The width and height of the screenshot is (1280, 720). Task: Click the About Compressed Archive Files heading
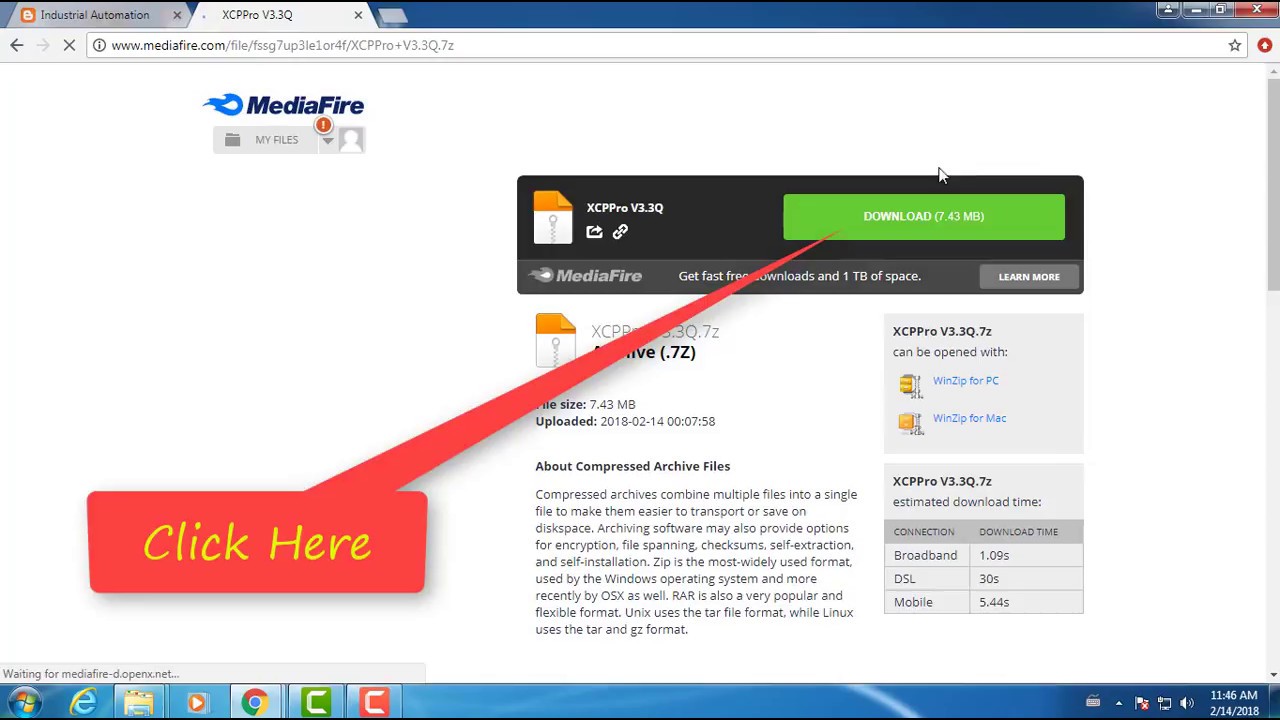coord(633,466)
